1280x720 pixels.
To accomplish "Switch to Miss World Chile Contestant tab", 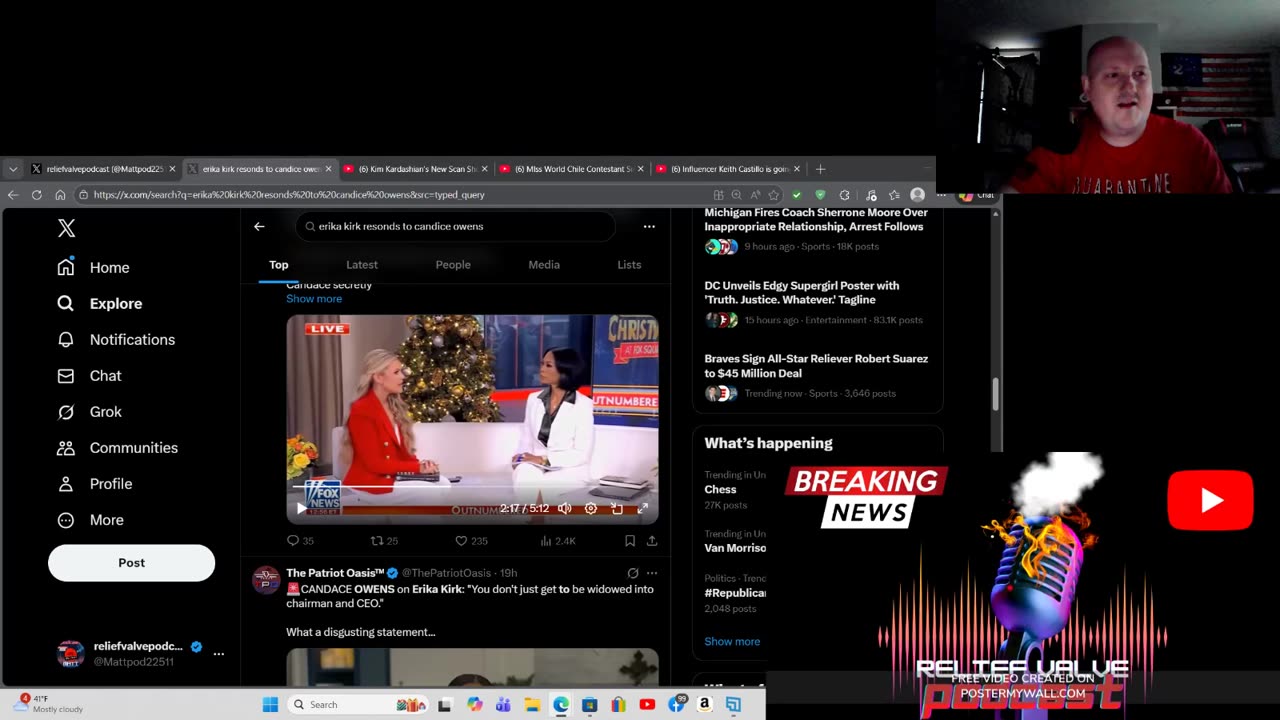I will click(571, 169).
